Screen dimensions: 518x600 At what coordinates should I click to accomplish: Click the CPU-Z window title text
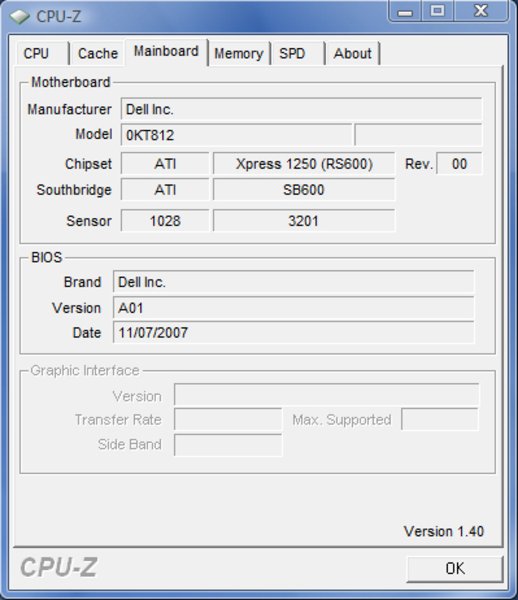click(59, 16)
